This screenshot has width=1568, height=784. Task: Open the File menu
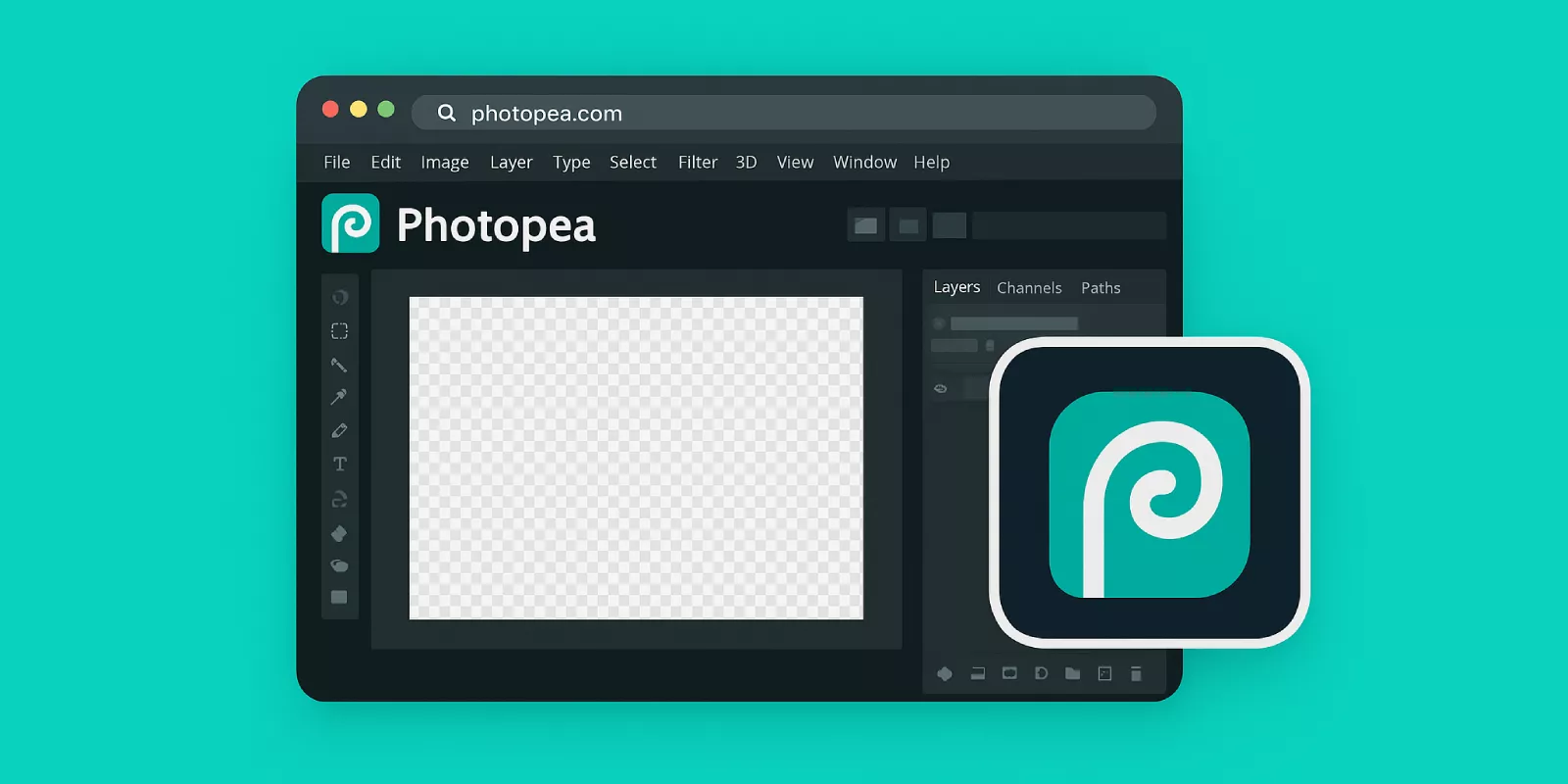pos(337,162)
